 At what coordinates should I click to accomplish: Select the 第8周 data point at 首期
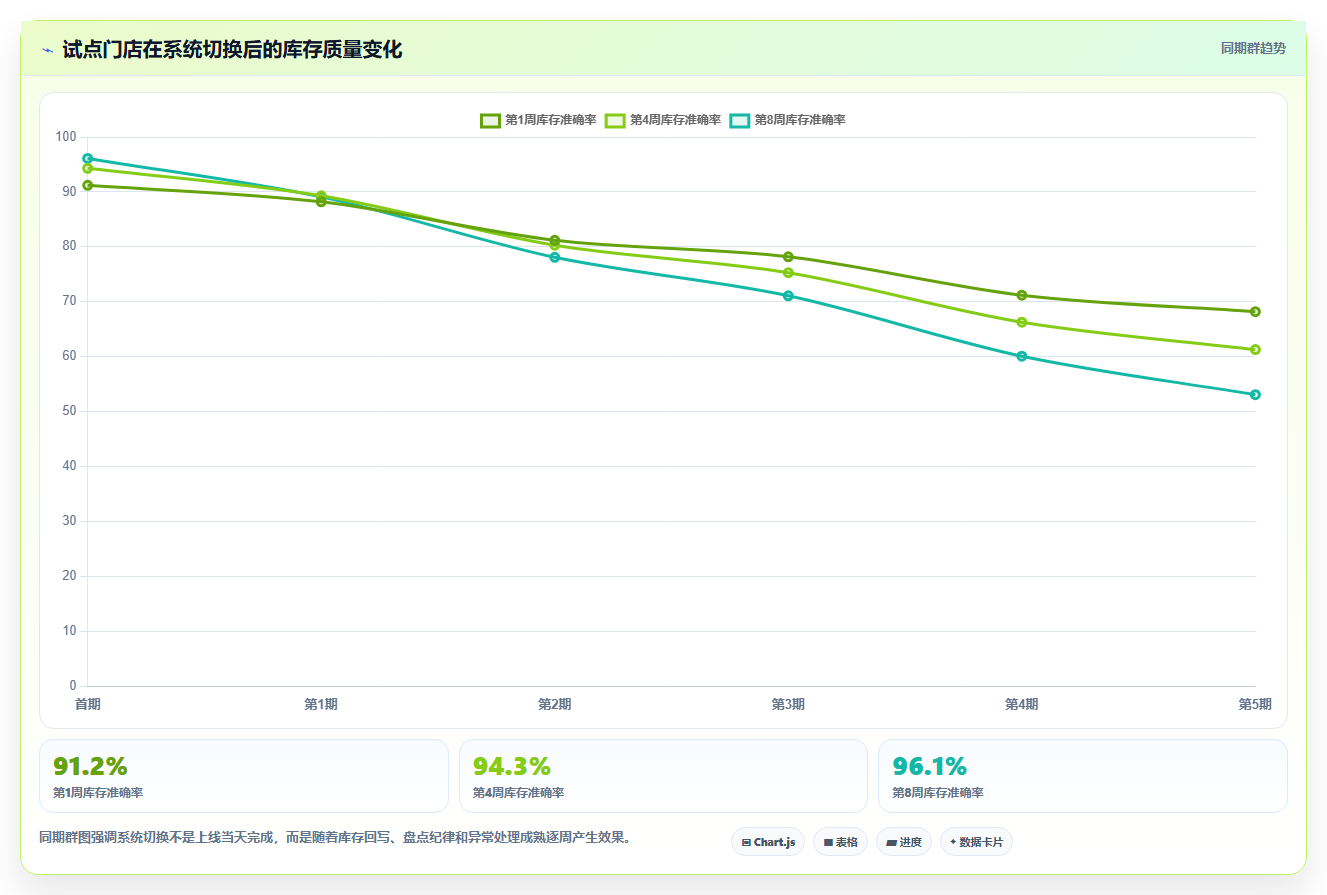[88, 158]
